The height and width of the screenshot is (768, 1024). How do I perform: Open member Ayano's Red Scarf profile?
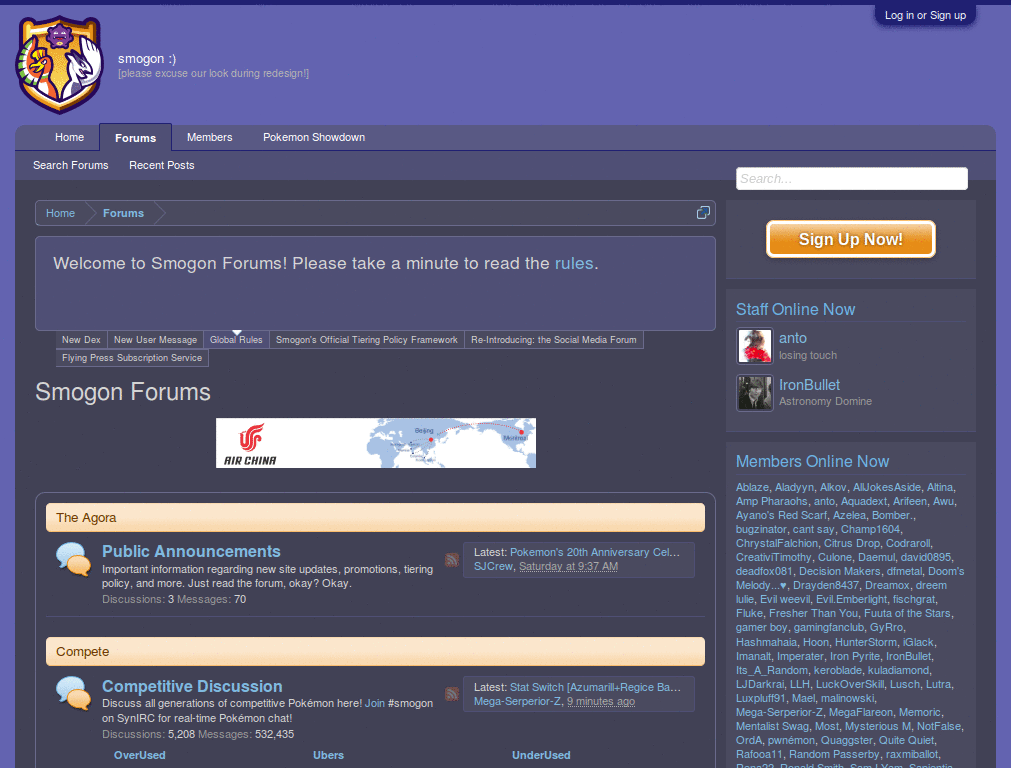click(x=781, y=515)
